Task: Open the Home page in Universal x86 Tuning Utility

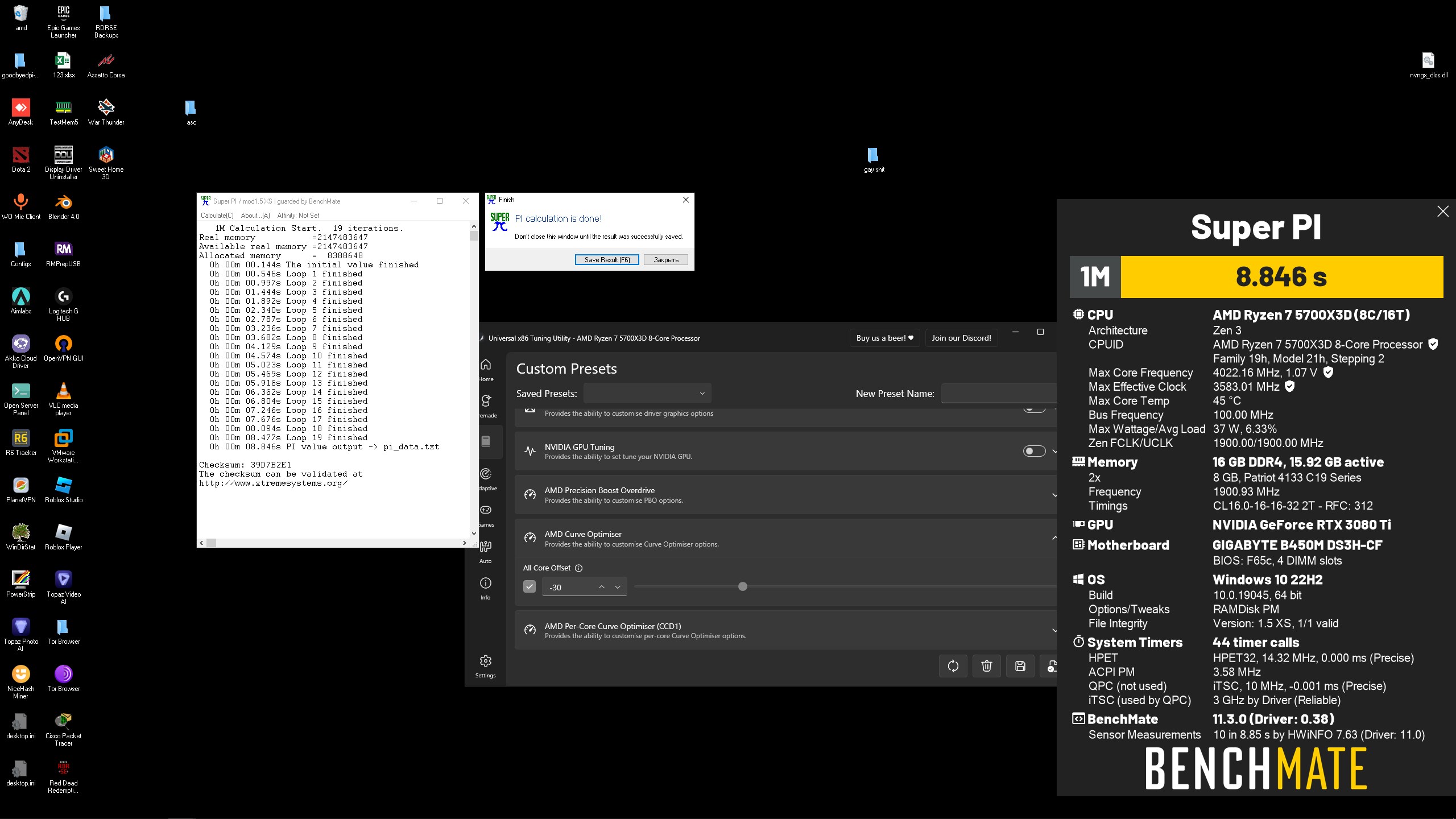Action: (486, 370)
